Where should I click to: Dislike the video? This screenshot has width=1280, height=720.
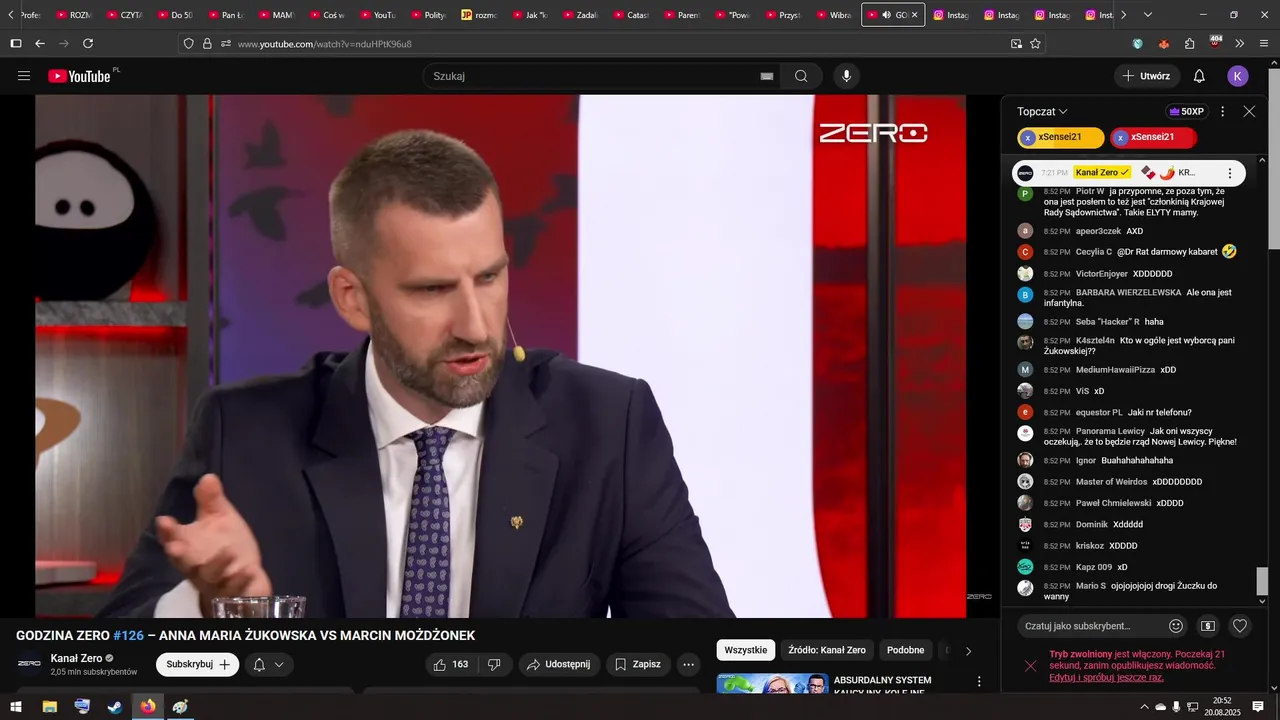(494, 664)
